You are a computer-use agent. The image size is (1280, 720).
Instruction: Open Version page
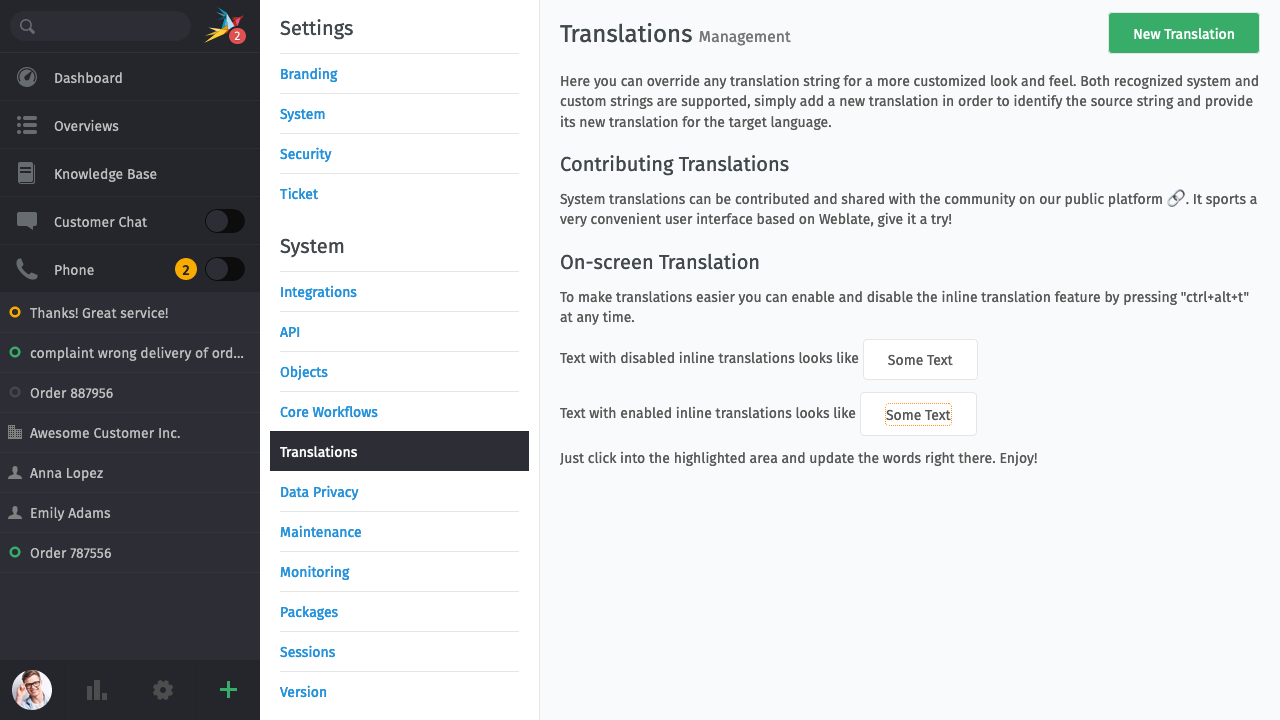click(x=303, y=692)
